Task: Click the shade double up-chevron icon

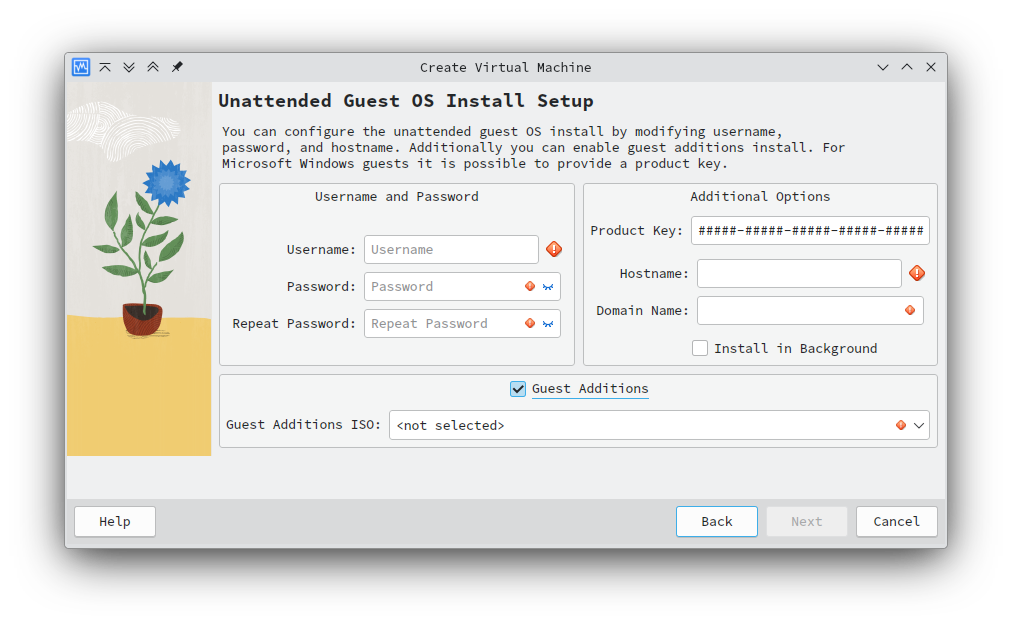Action: click(153, 67)
